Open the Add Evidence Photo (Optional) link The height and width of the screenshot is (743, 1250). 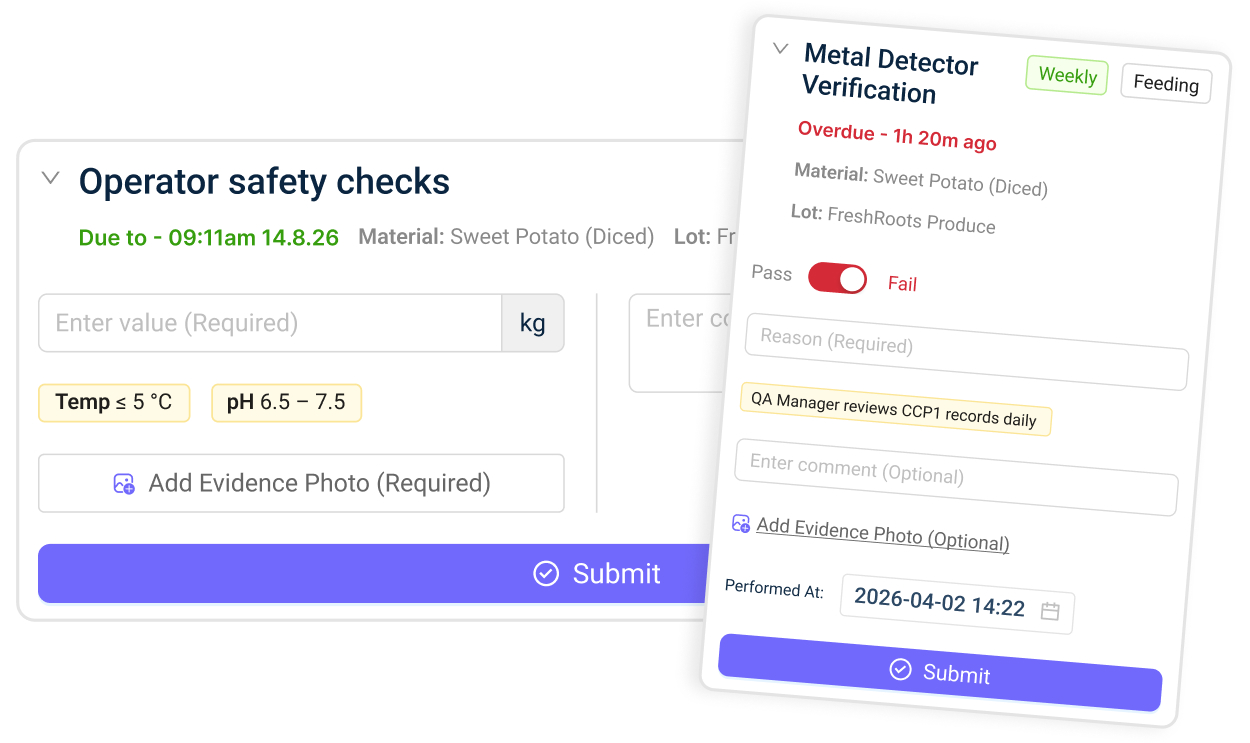click(882, 533)
